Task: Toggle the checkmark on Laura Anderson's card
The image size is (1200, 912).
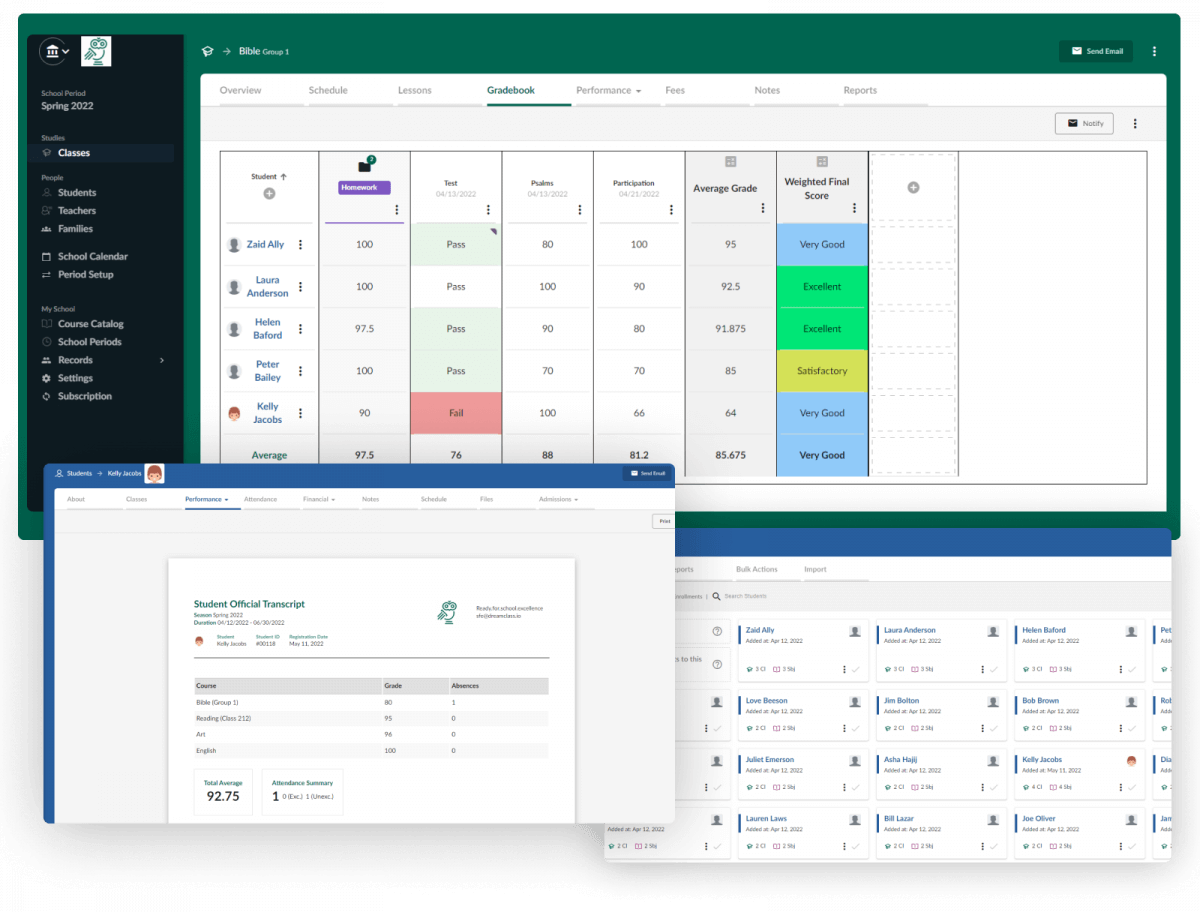Action: coord(994,669)
